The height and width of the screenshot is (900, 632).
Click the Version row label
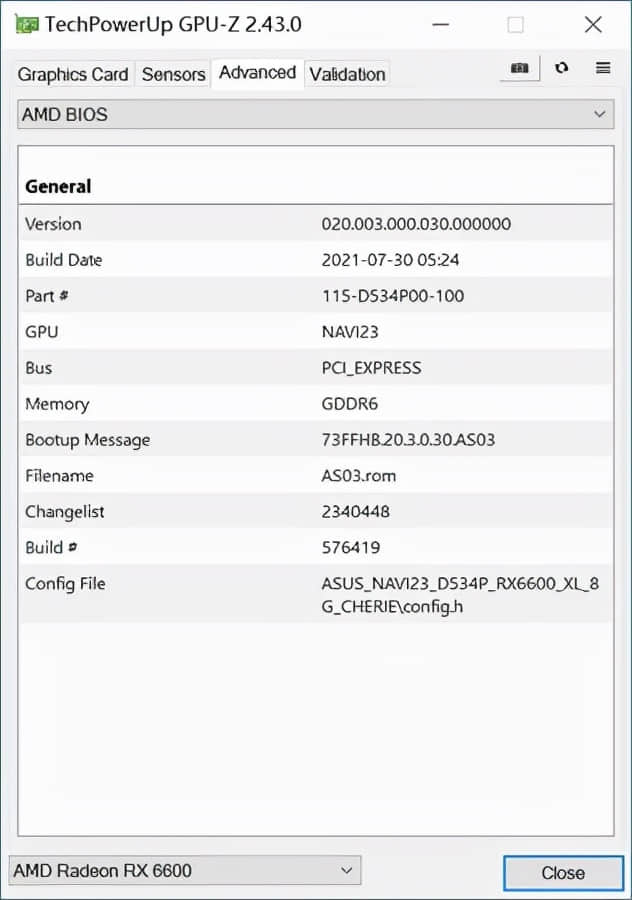53,224
